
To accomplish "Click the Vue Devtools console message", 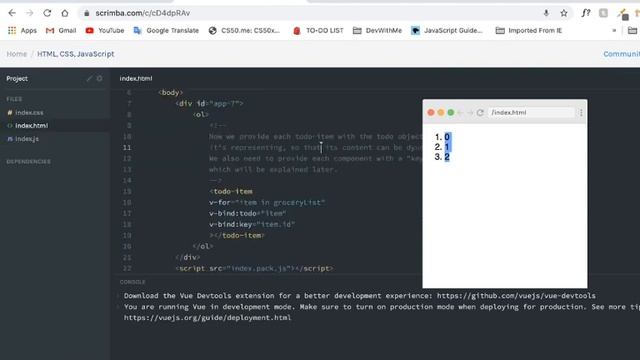I will (360, 296).
